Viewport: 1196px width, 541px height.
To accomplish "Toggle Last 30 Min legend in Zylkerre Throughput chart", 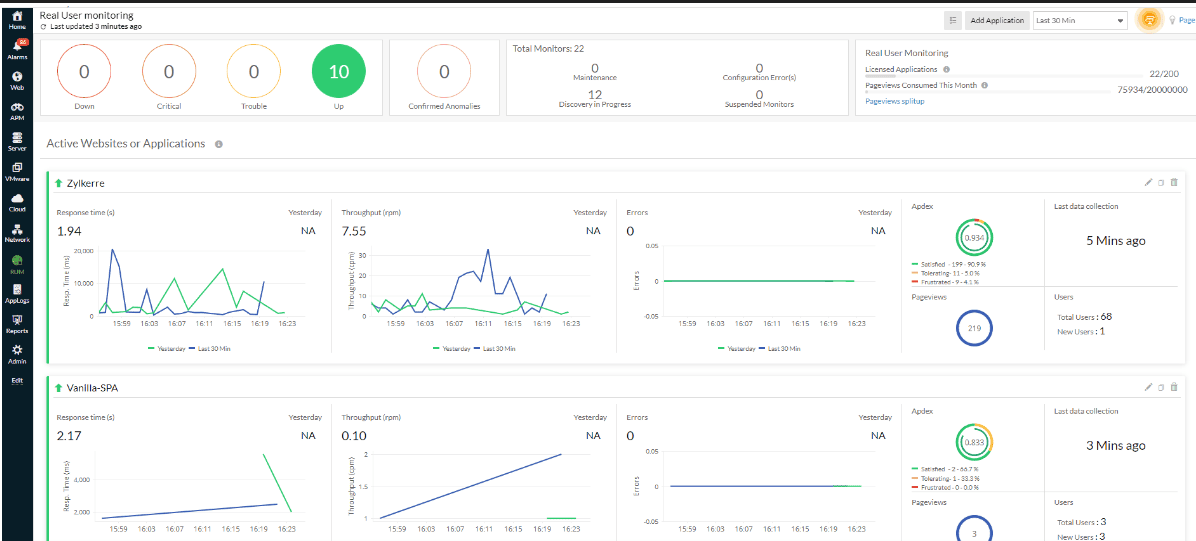I will pos(494,348).
